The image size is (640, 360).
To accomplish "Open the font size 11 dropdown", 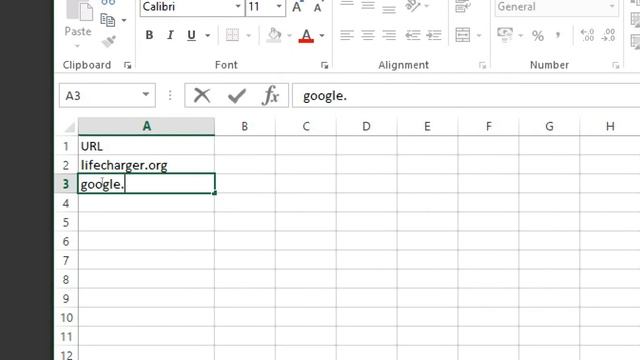I will 279,7.
